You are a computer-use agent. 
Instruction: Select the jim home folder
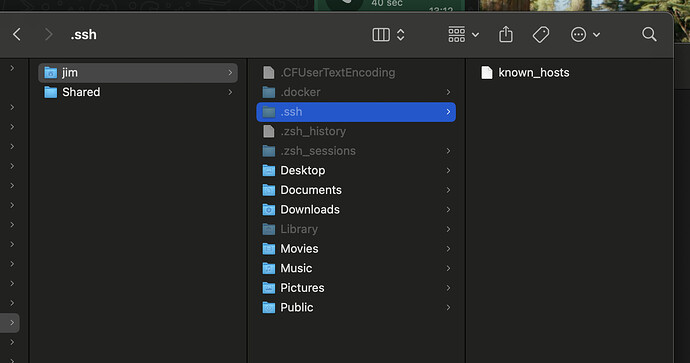click(138, 73)
